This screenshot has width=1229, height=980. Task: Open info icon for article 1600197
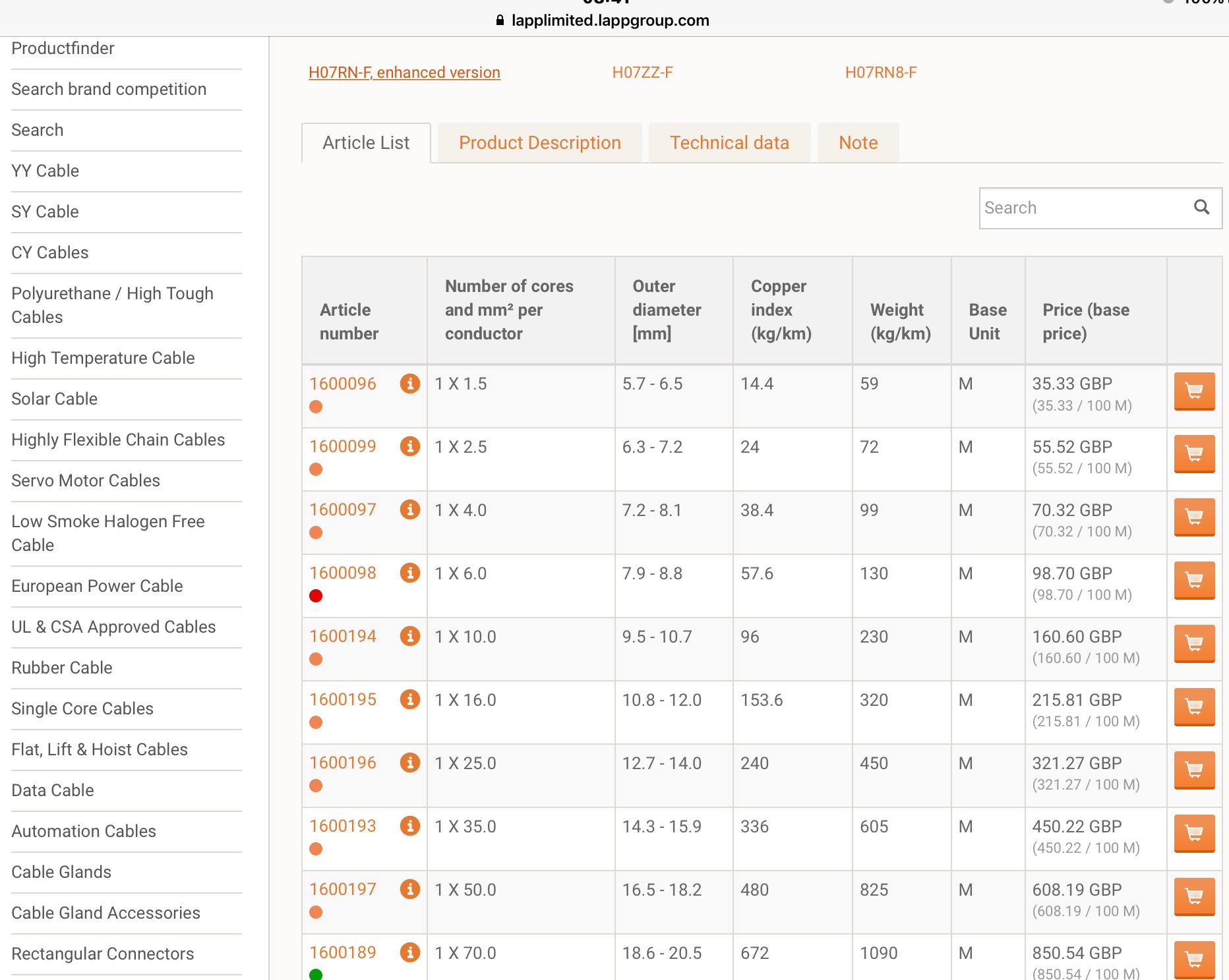pos(410,889)
